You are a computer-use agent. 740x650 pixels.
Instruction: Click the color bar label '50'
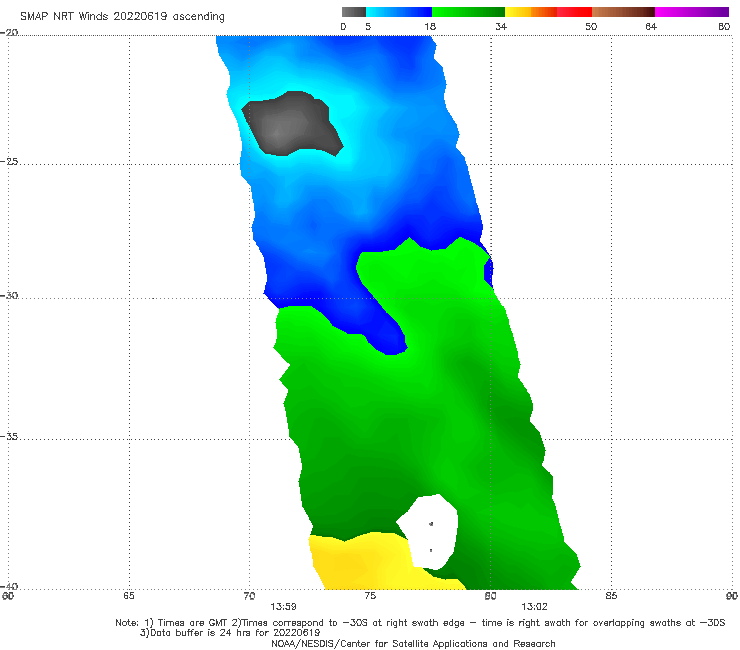[591, 26]
